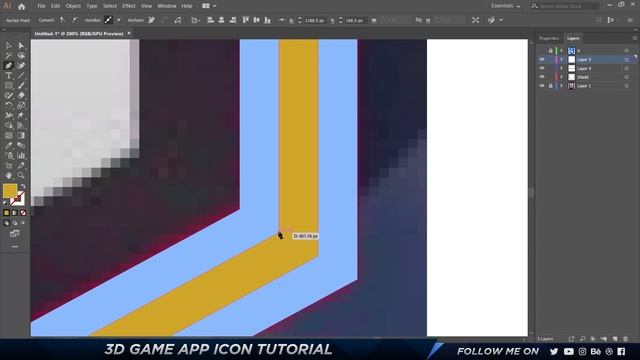Select the Direct Selection tool
Image resolution: width=640 pixels, height=360 pixels.
pos(21,46)
